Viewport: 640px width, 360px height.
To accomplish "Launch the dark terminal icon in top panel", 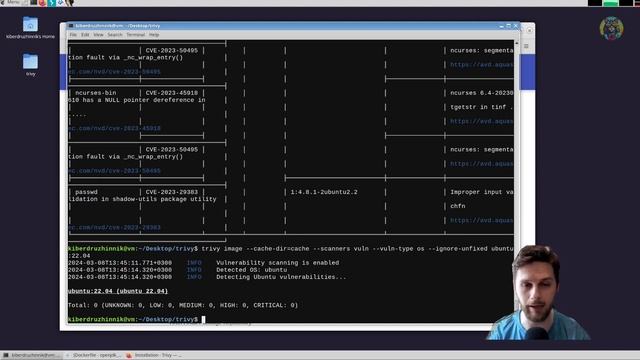I will click(33, 2).
